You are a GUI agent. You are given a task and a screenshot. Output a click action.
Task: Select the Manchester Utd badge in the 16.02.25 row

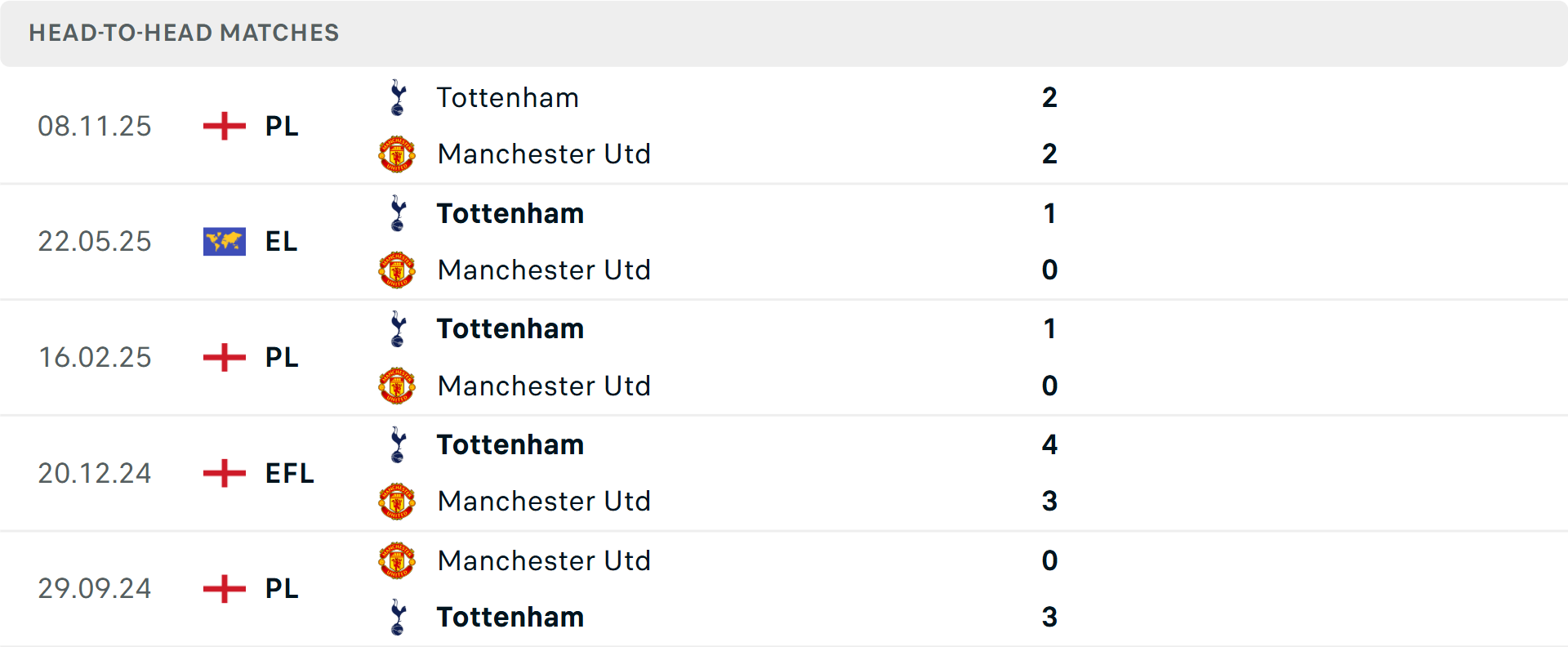pos(398,386)
